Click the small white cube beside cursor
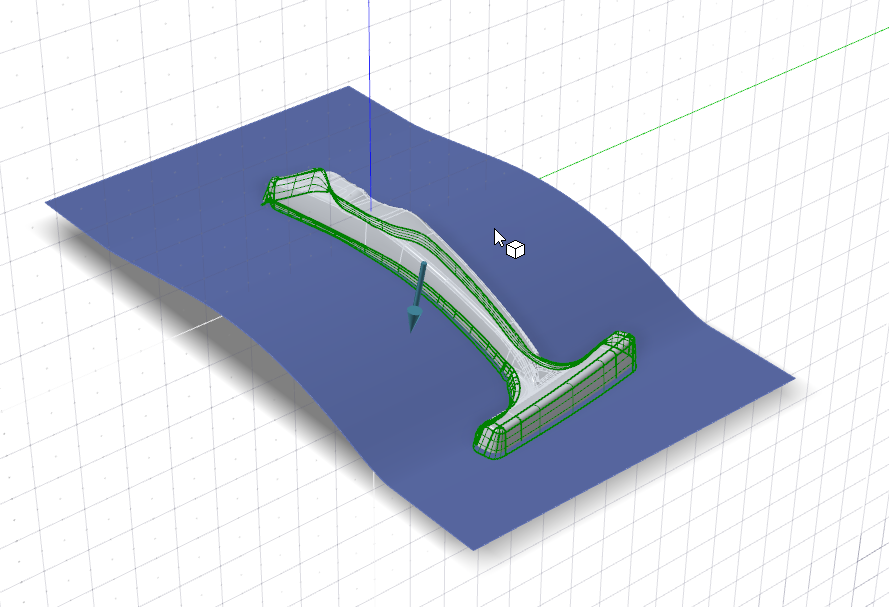The image size is (889, 607). [x=516, y=249]
